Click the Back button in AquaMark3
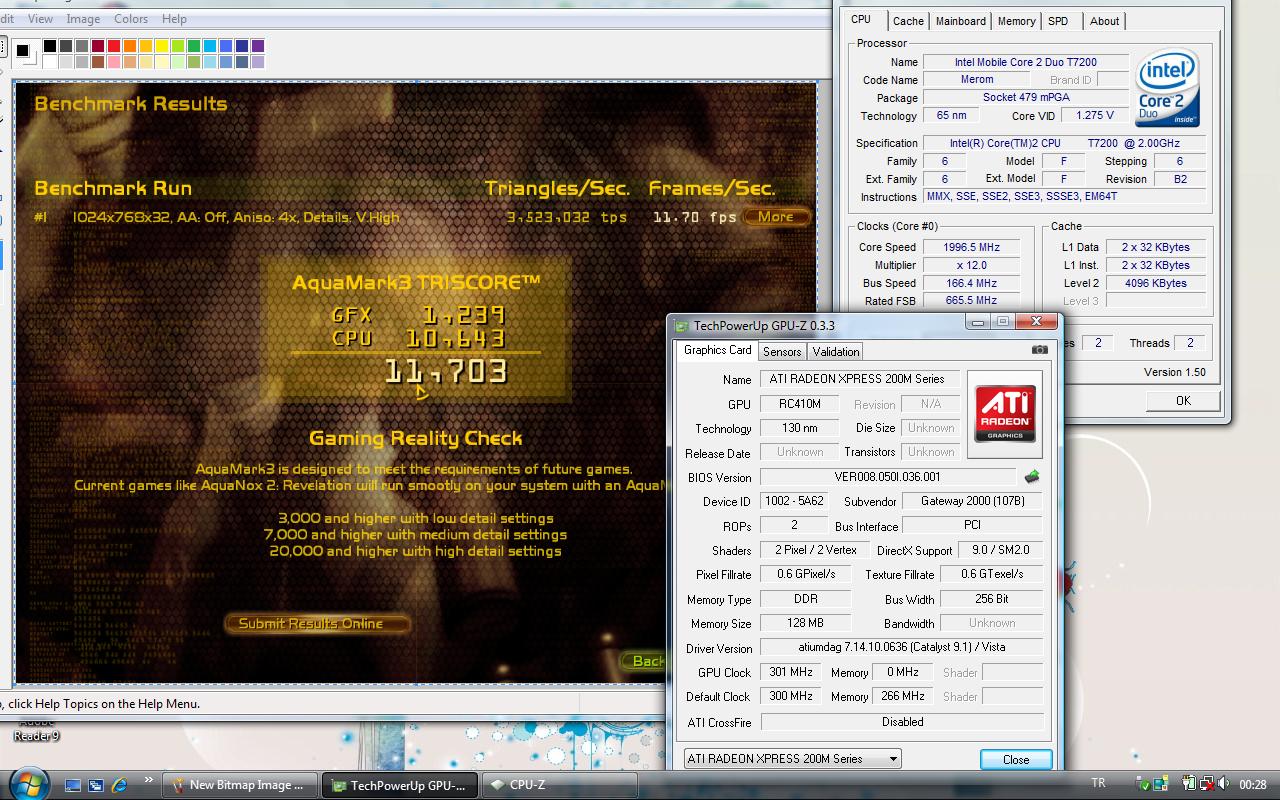Image resolution: width=1280 pixels, height=800 pixels. [642, 661]
